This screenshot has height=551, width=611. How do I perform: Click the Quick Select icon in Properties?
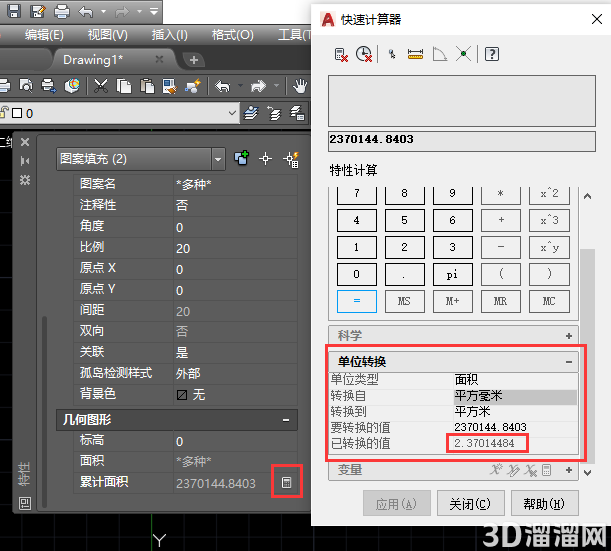pyautogui.click(x=291, y=159)
